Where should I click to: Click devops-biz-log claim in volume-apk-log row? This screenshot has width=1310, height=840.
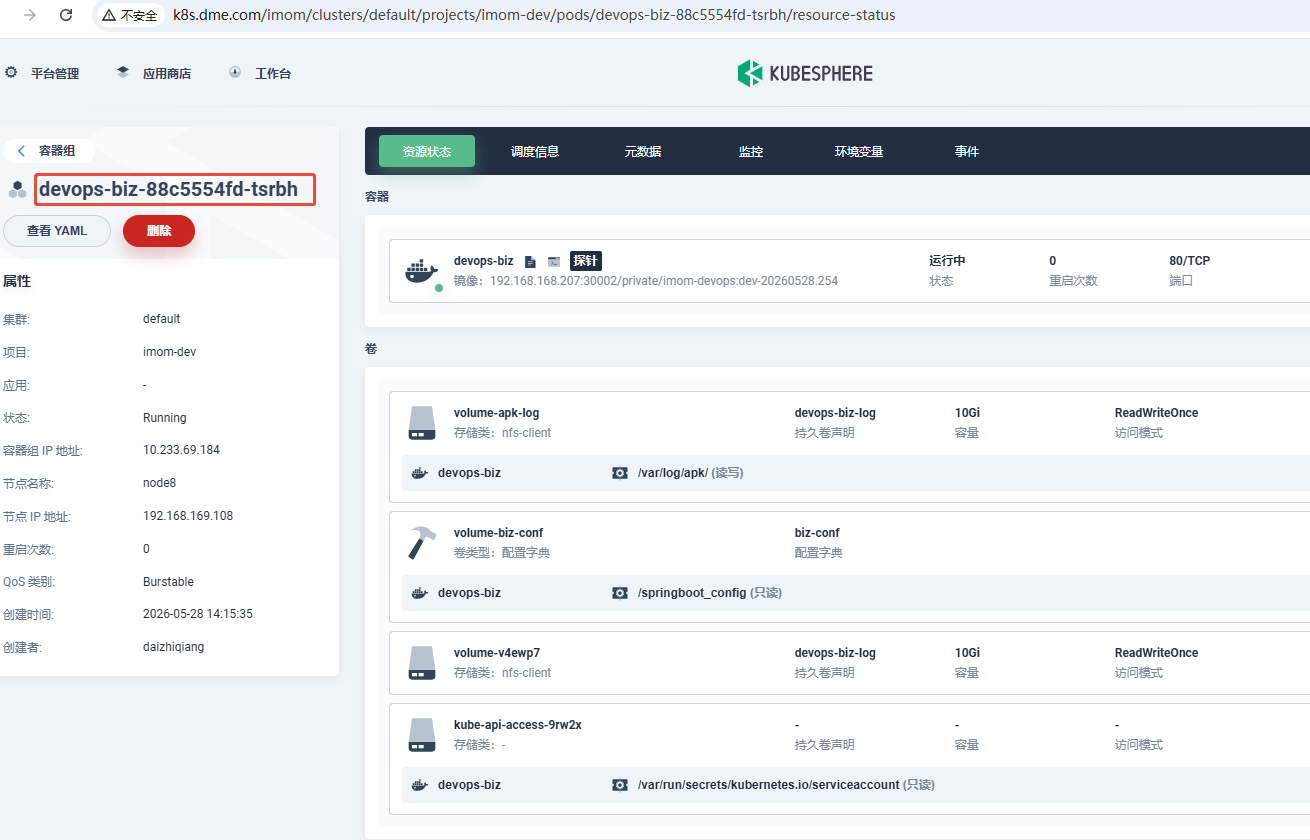(835, 413)
